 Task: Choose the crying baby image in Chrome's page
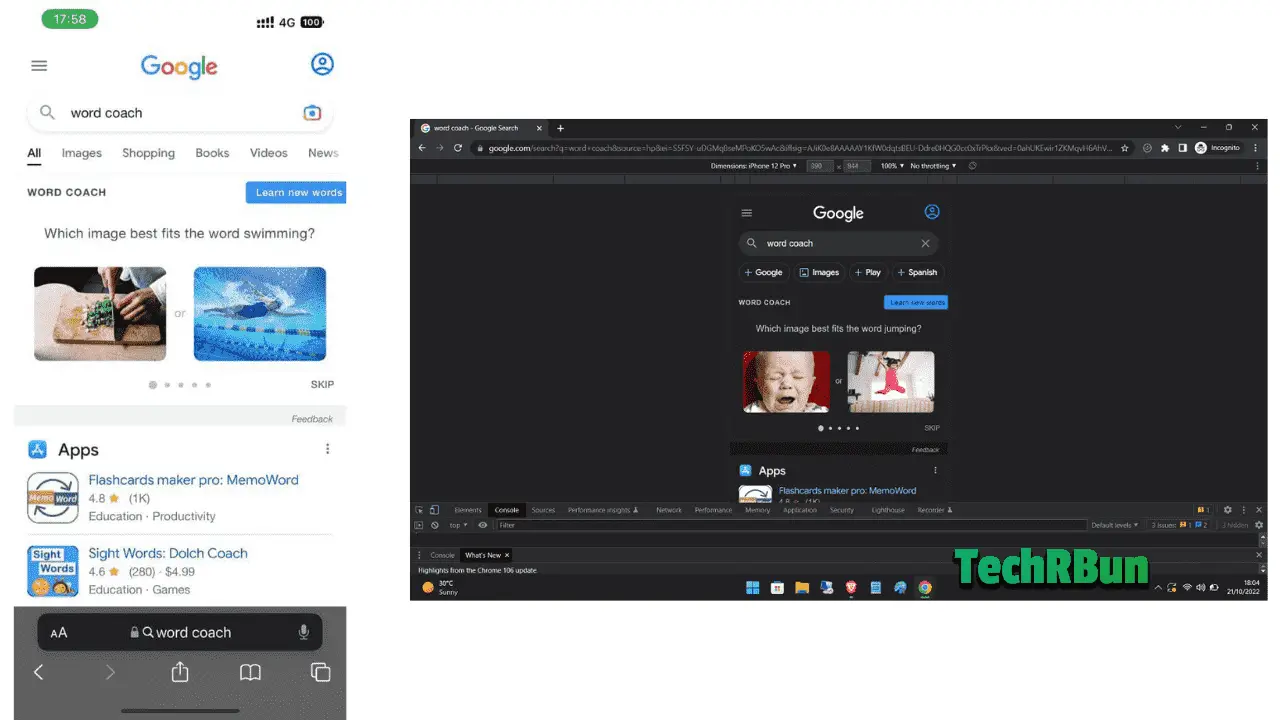(786, 381)
